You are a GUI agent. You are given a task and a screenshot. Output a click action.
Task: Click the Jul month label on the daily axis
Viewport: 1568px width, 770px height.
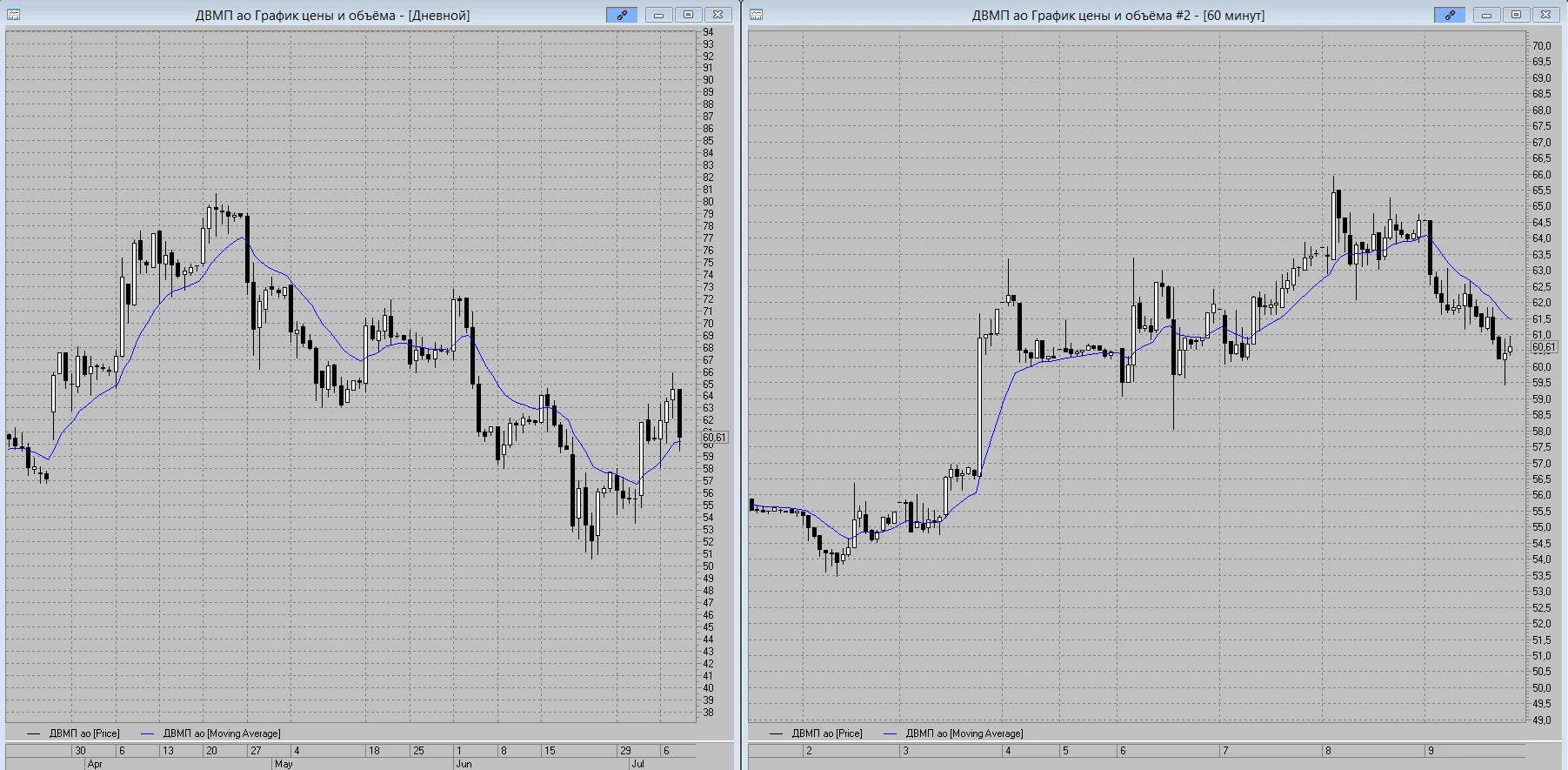pos(637,764)
